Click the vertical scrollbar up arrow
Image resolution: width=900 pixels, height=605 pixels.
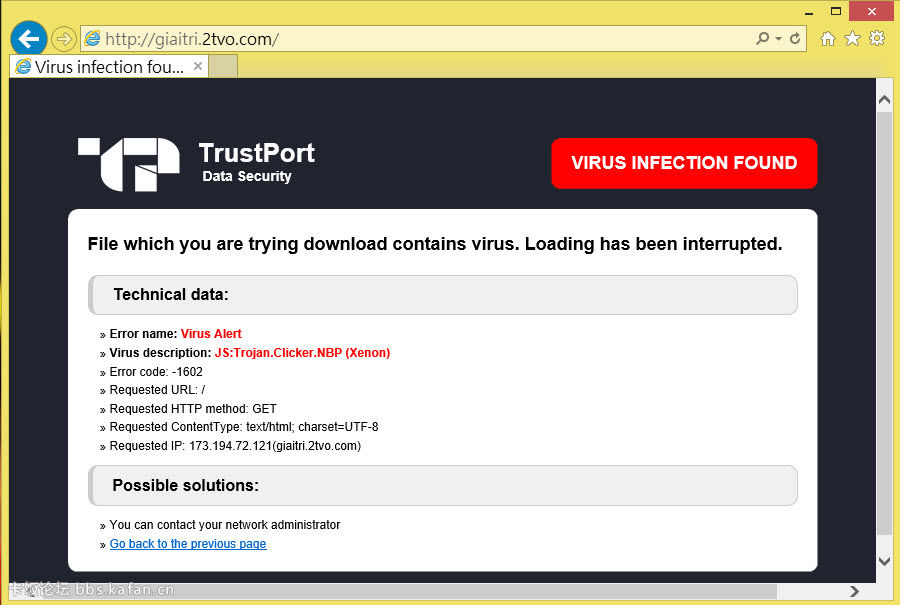[884, 99]
